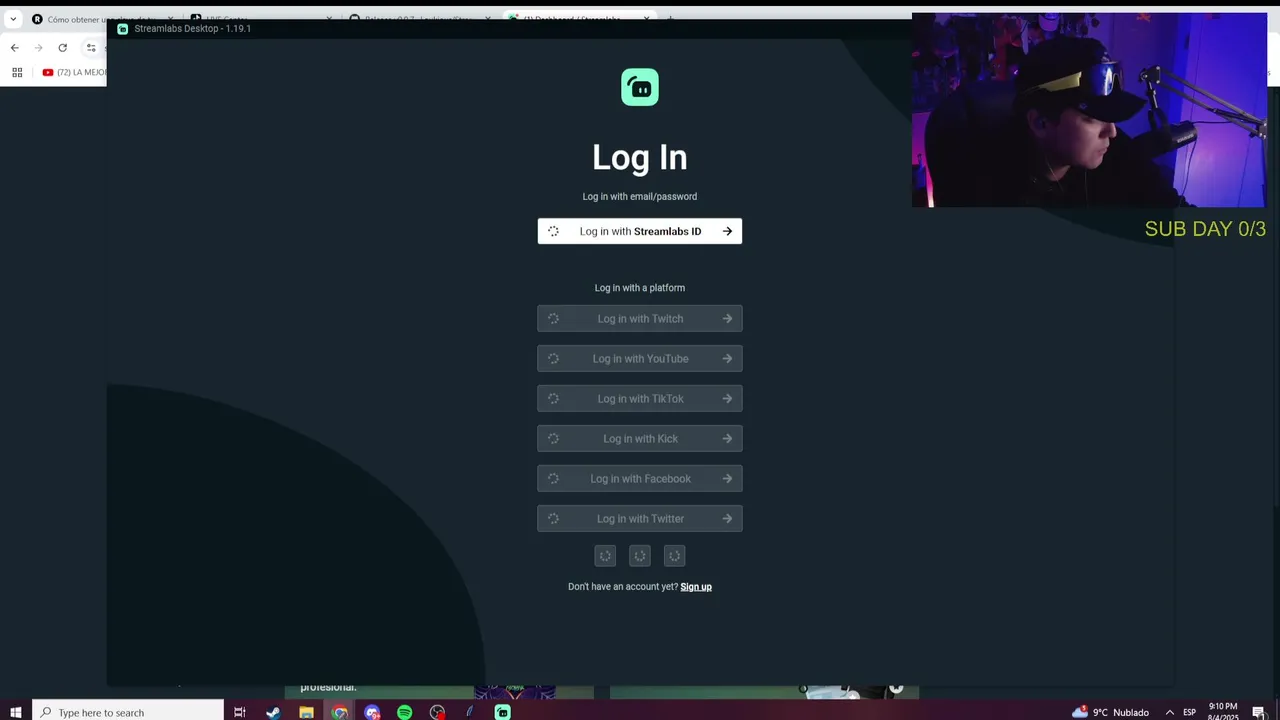Show hidden system tray icons

coord(1169,712)
